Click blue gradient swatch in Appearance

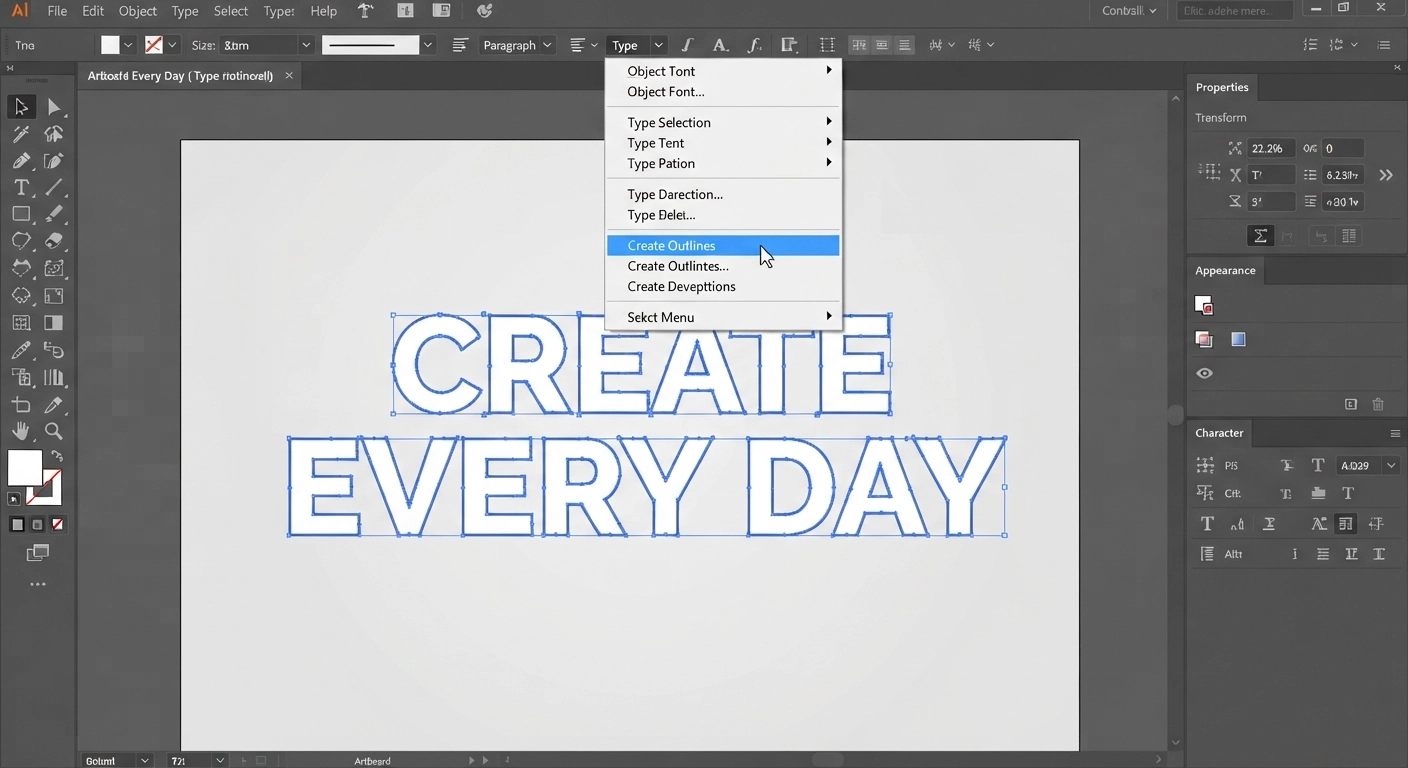[1238, 339]
